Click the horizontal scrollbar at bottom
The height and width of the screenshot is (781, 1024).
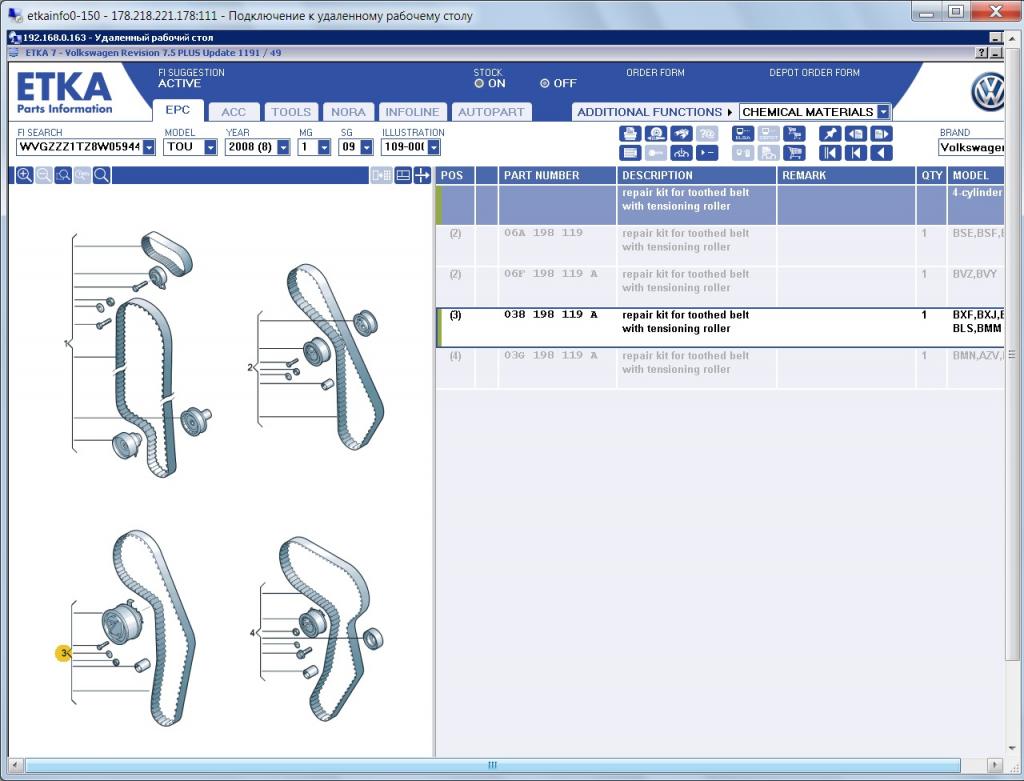[492, 765]
